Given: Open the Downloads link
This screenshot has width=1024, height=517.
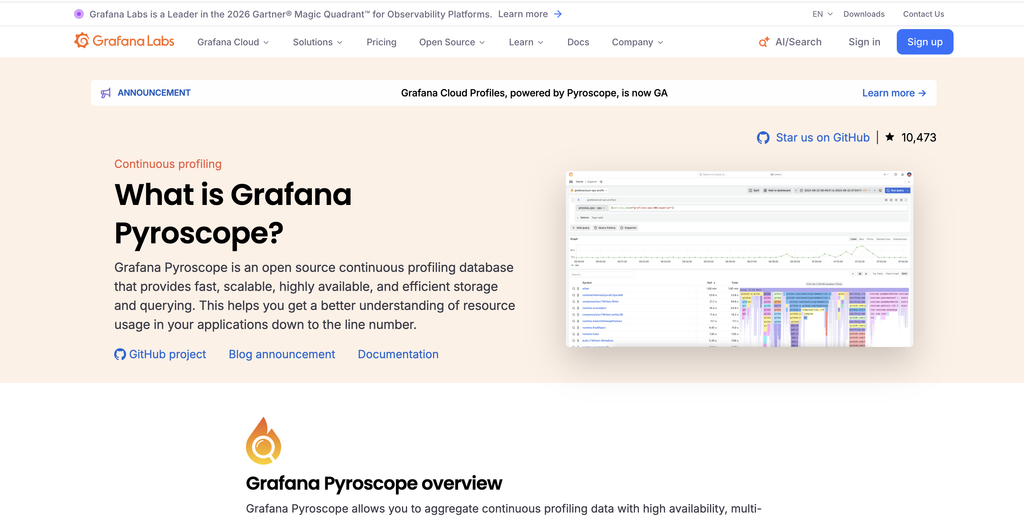Looking at the screenshot, I should (863, 14).
